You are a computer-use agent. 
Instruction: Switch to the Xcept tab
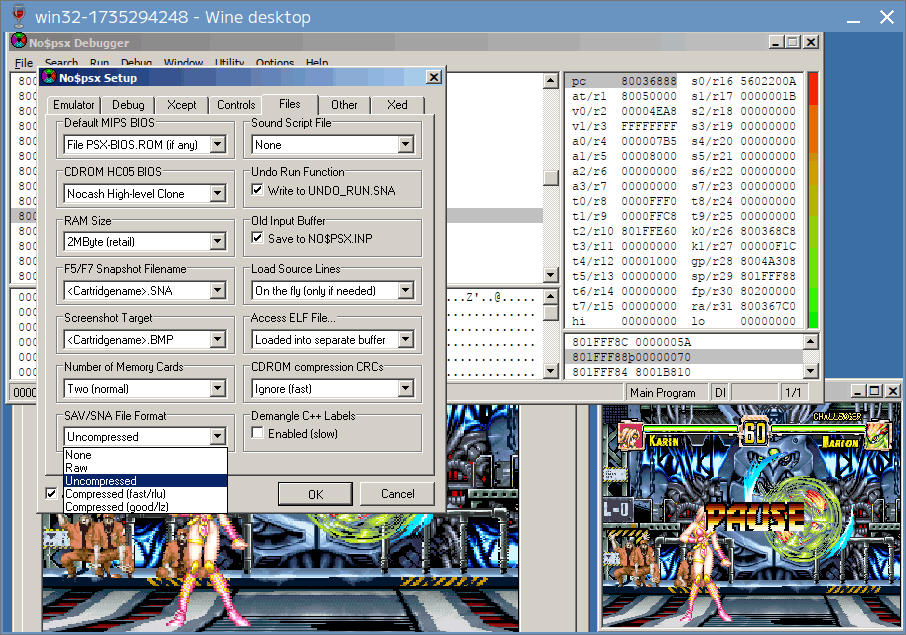[x=181, y=105]
